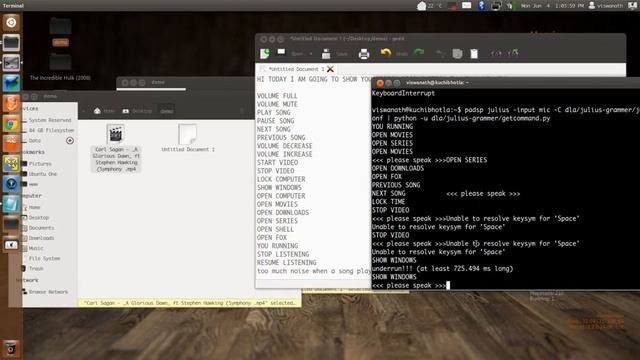Click the Desktop breadcrumb button in file manager
The image size is (640, 360).
coord(138,111)
